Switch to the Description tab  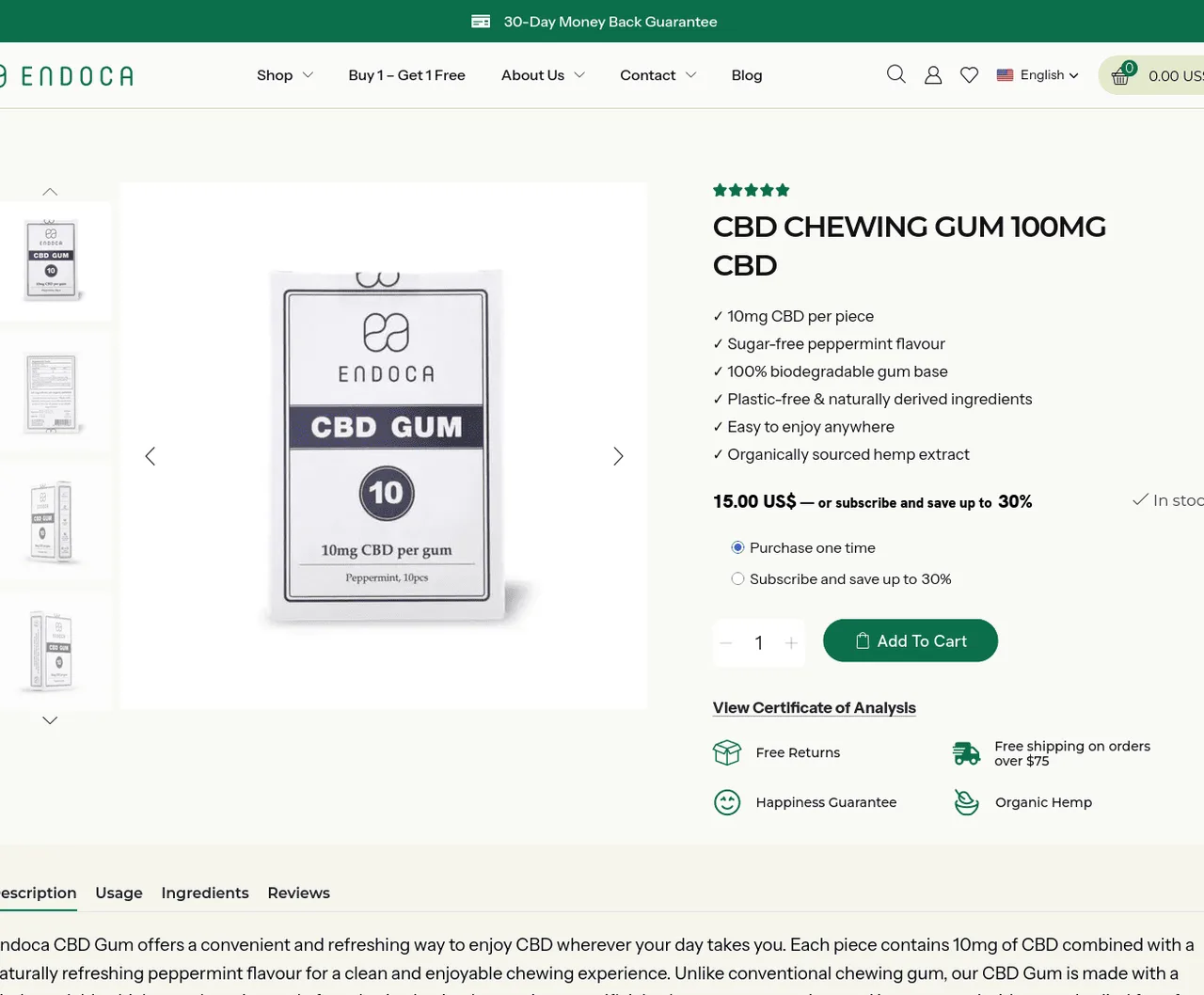pyautogui.click(x=38, y=892)
